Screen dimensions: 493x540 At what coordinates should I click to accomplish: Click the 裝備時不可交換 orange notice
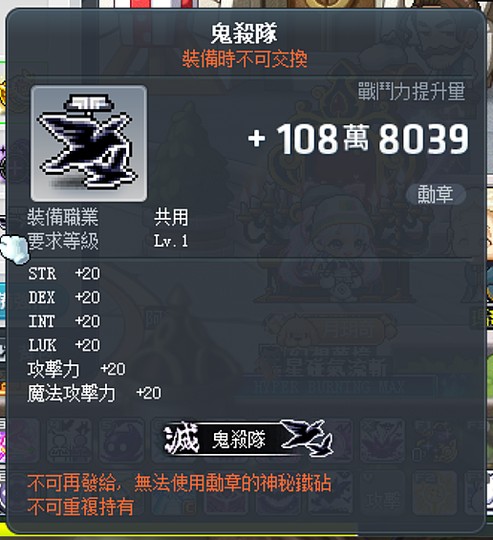(244, 59)
